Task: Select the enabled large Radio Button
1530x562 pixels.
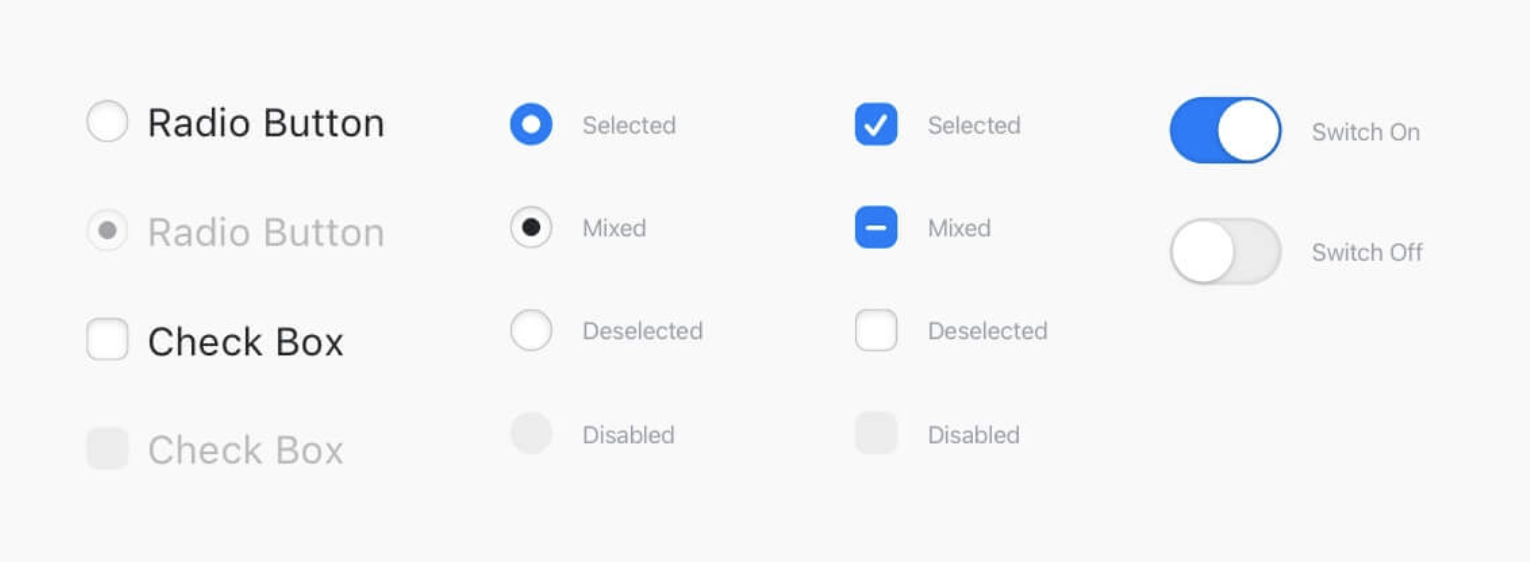Action: [107, 122]
